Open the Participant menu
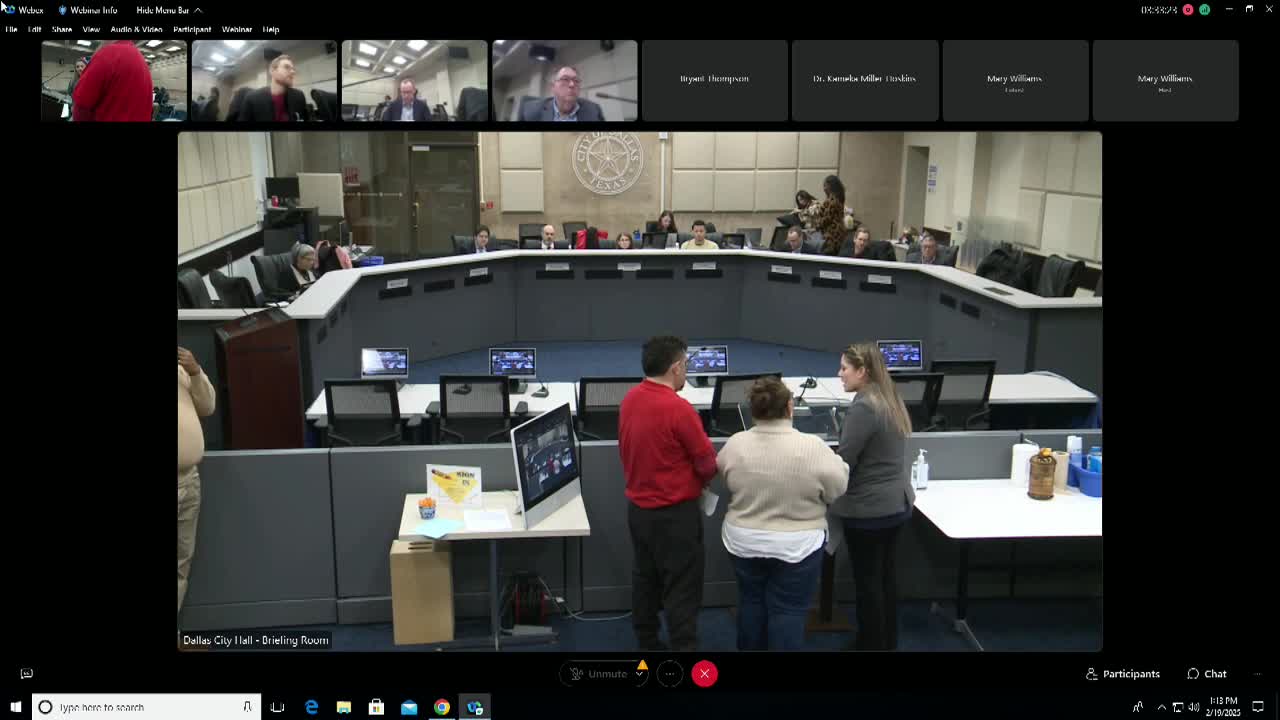1280x720 pixels. (x=192, y=29)
